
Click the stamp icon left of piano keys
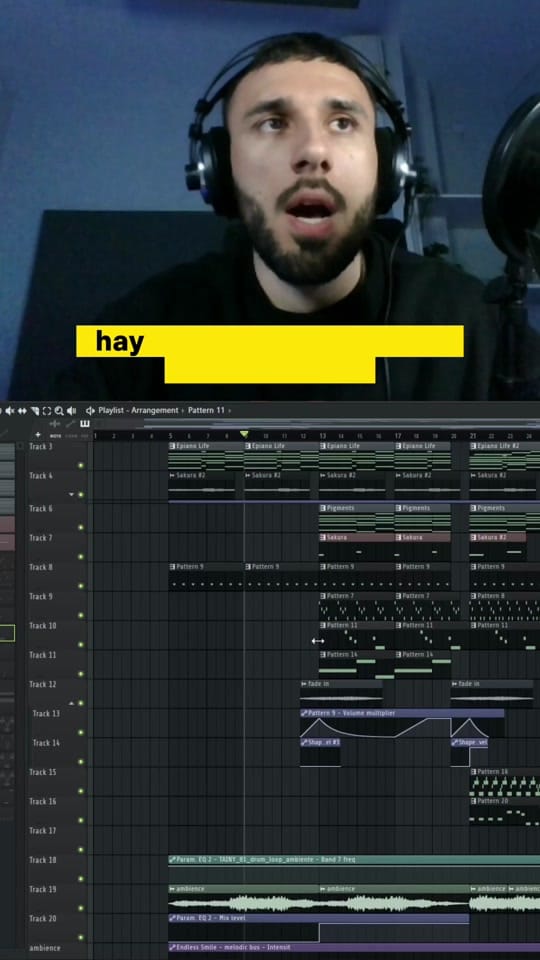(x=55, y=424)
